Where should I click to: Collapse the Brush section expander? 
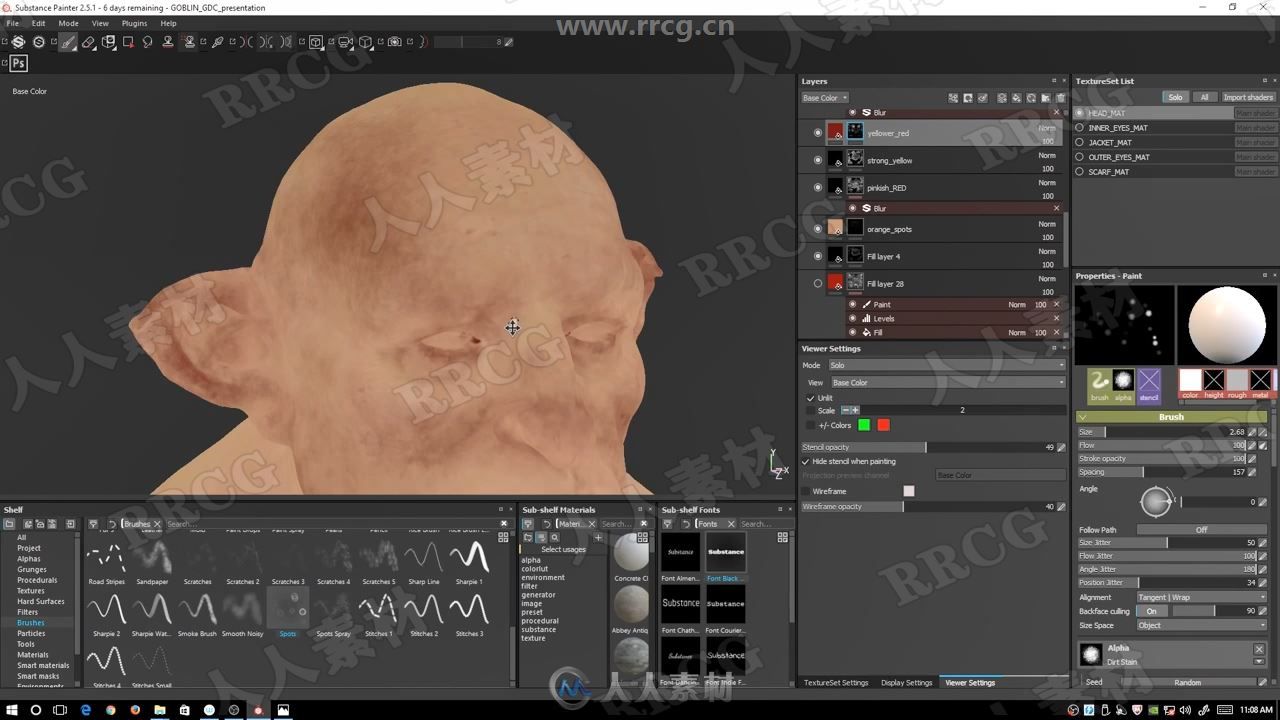(x=1083, y=417)
